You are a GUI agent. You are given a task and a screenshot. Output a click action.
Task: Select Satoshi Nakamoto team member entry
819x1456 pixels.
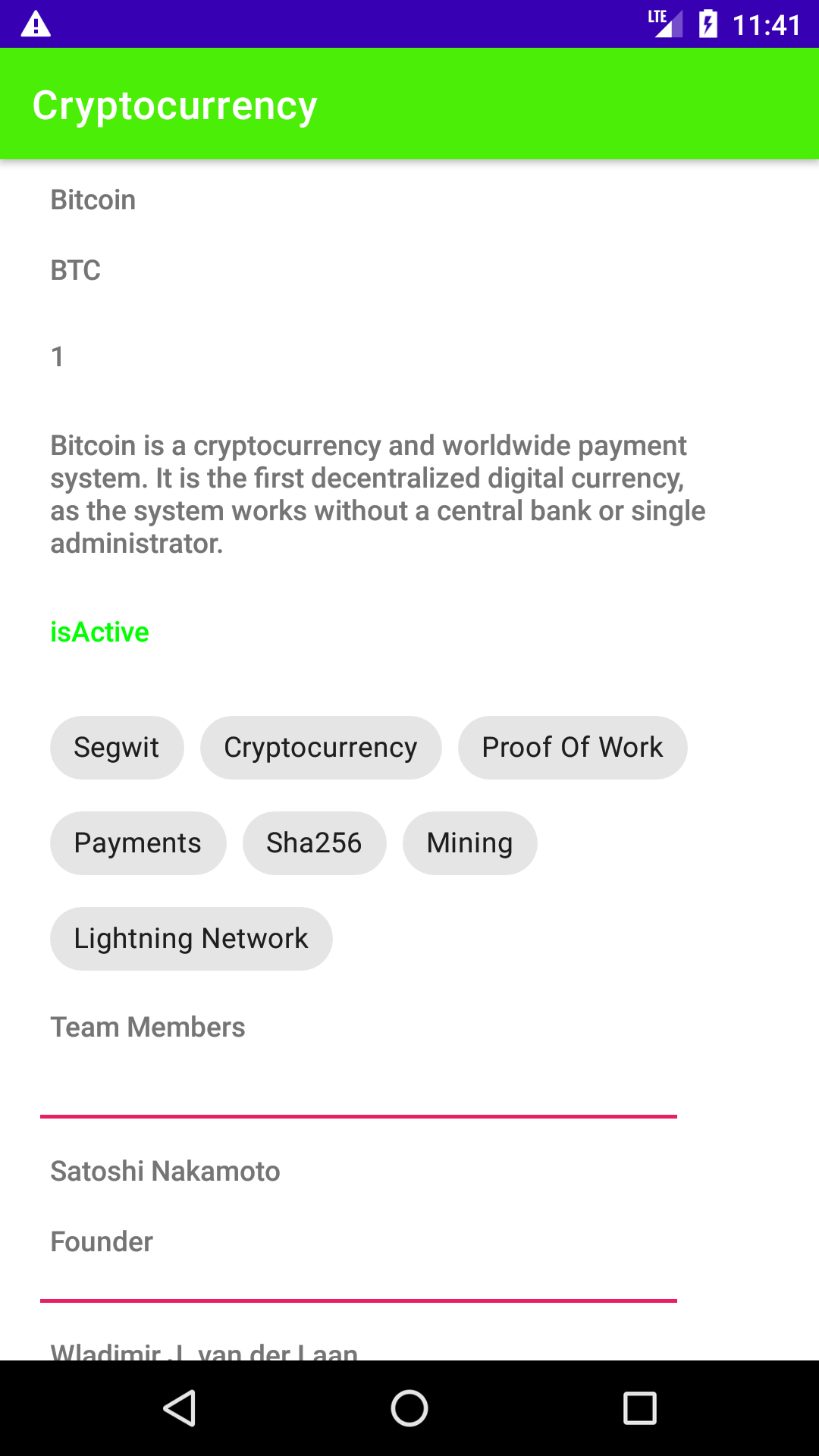pyautogui.click(x=165, y=1171)
